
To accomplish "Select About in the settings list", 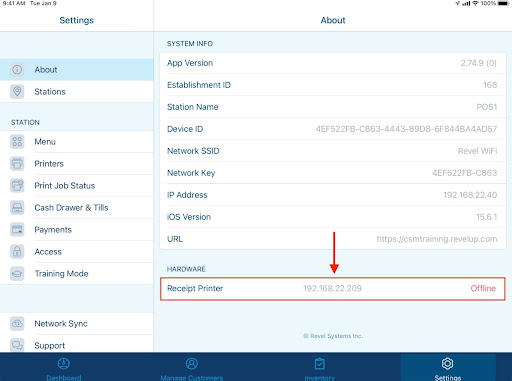I will point(77,70).
